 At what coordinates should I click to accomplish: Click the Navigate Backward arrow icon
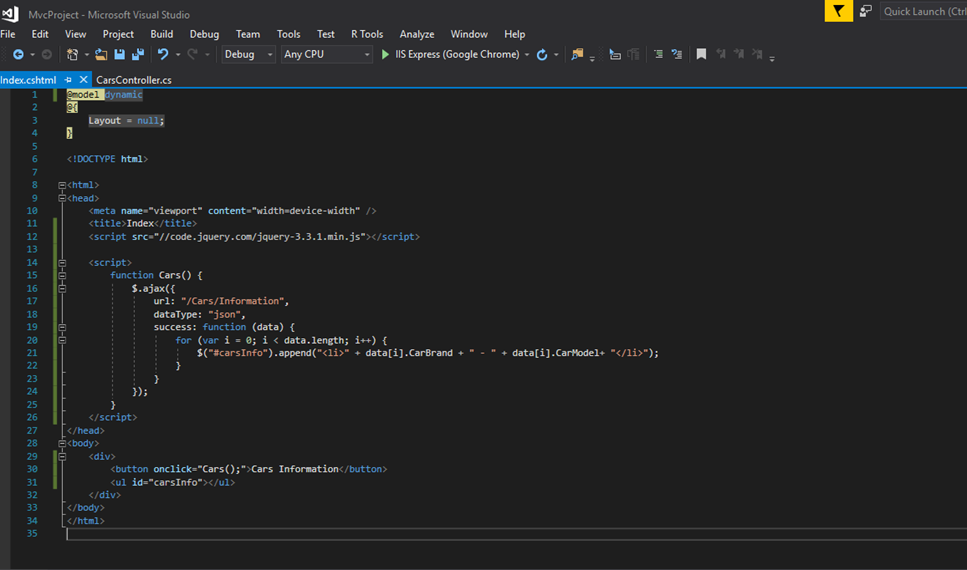click(x=19, y=54)
